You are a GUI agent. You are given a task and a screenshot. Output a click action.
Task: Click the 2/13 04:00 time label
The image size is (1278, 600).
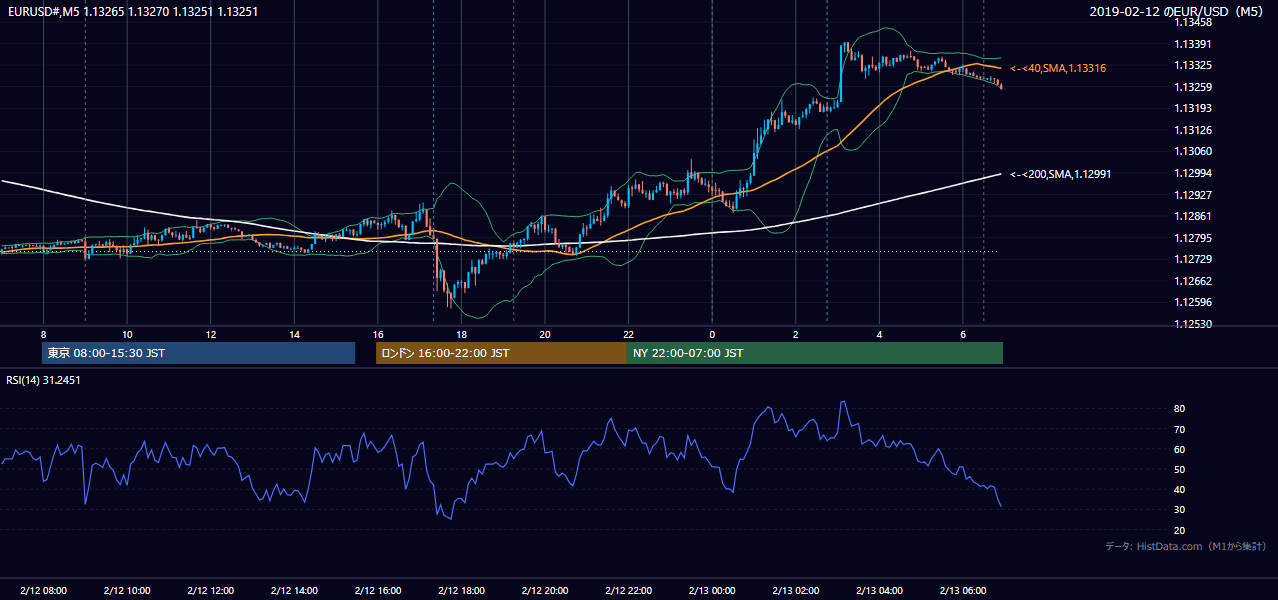tap(879, 590)
